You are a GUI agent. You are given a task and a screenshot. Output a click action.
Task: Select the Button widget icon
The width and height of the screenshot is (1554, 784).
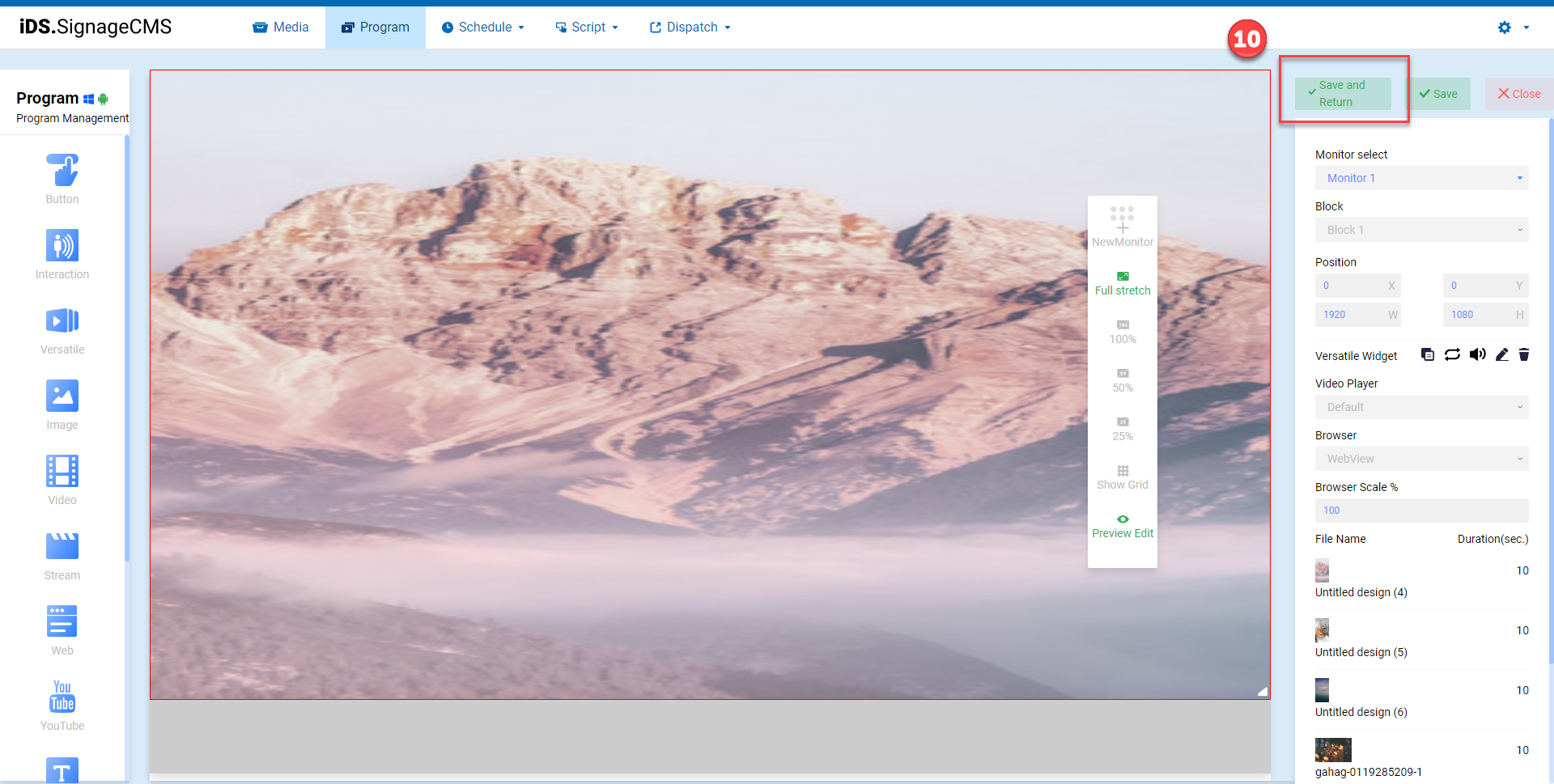62,170
